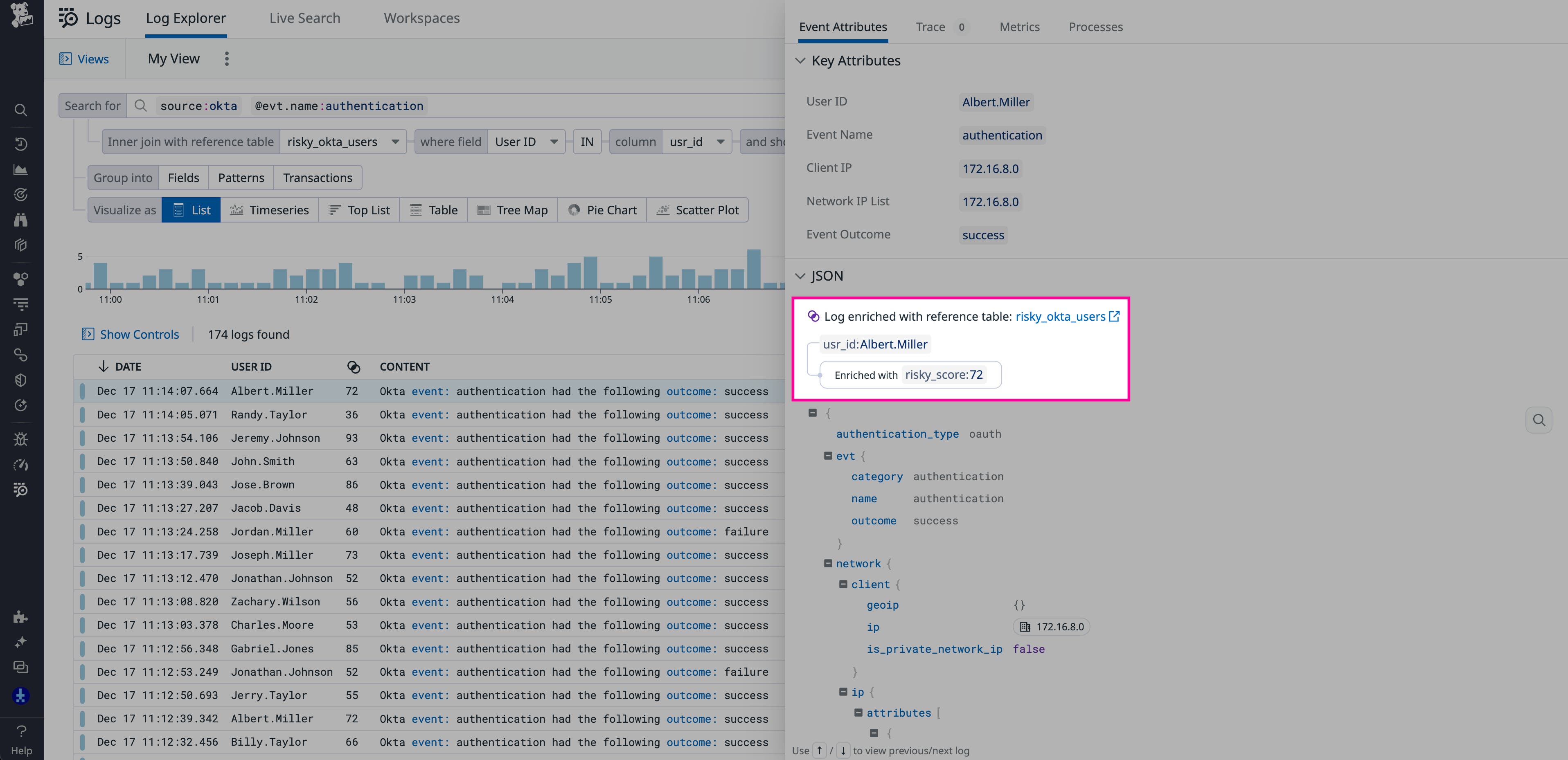Click the puzzle-piece Integrations icon in the sidebar

click(20, 617)
